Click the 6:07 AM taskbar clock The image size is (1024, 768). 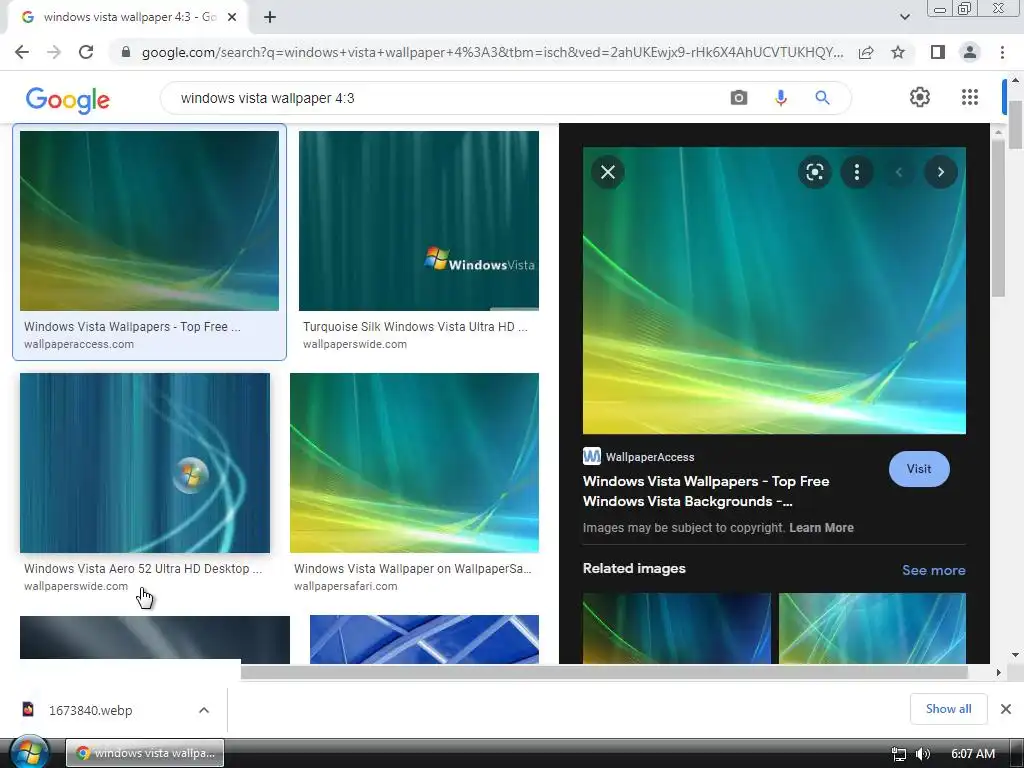pos(972,754)
